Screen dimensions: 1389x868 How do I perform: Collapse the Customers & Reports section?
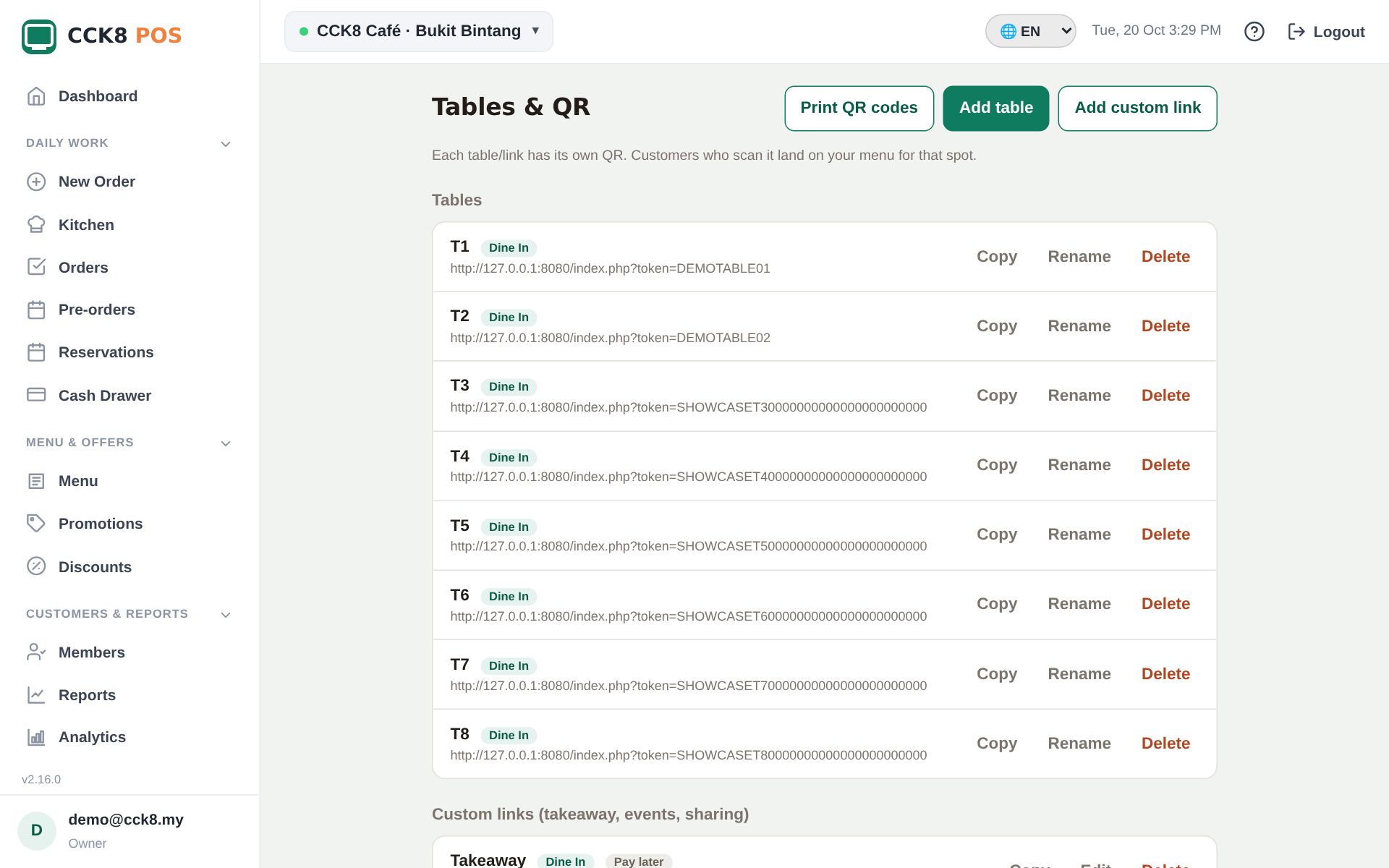226,615
